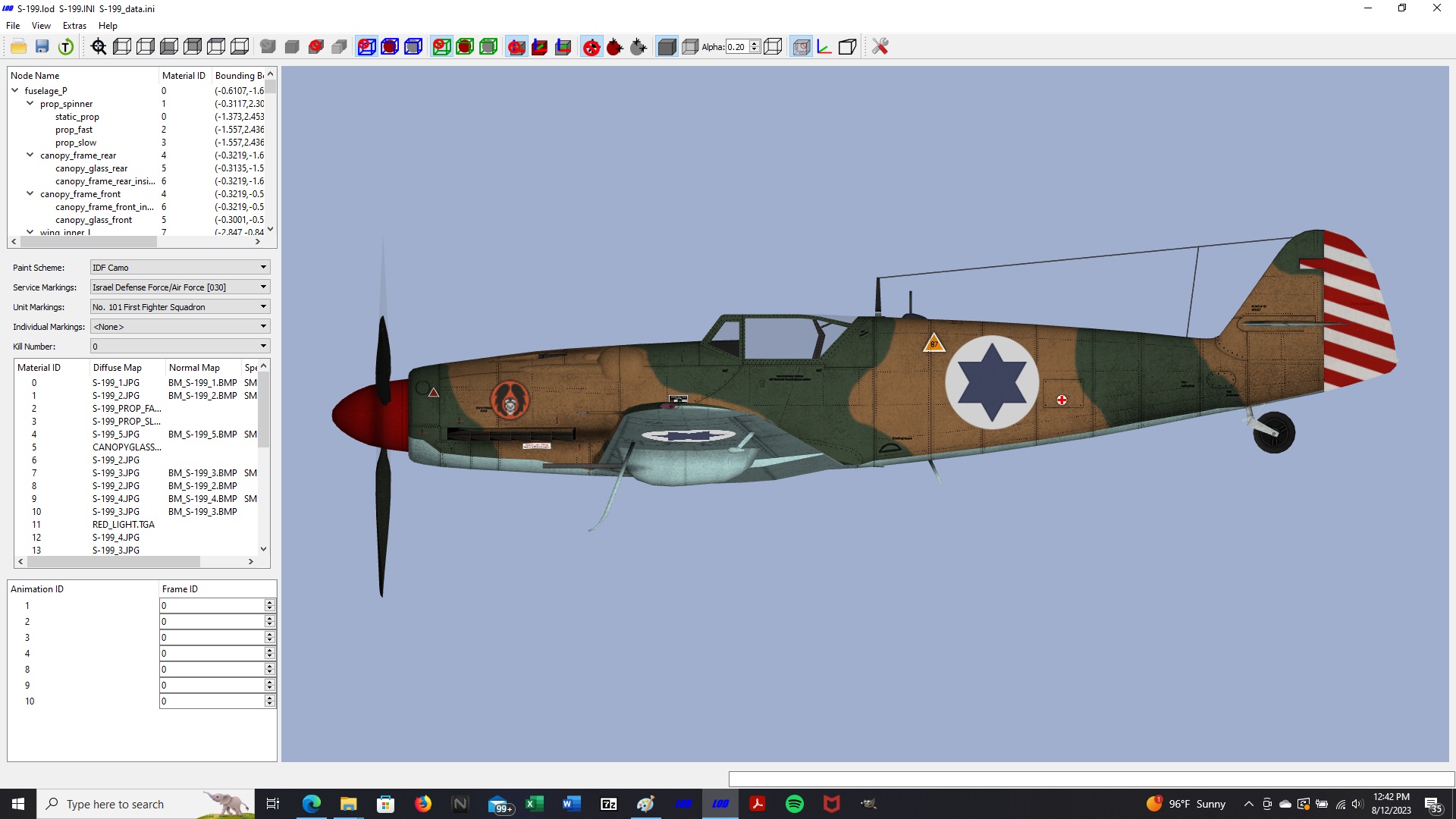Open 7-Zip from the taskbar

(x=609, y=804)
